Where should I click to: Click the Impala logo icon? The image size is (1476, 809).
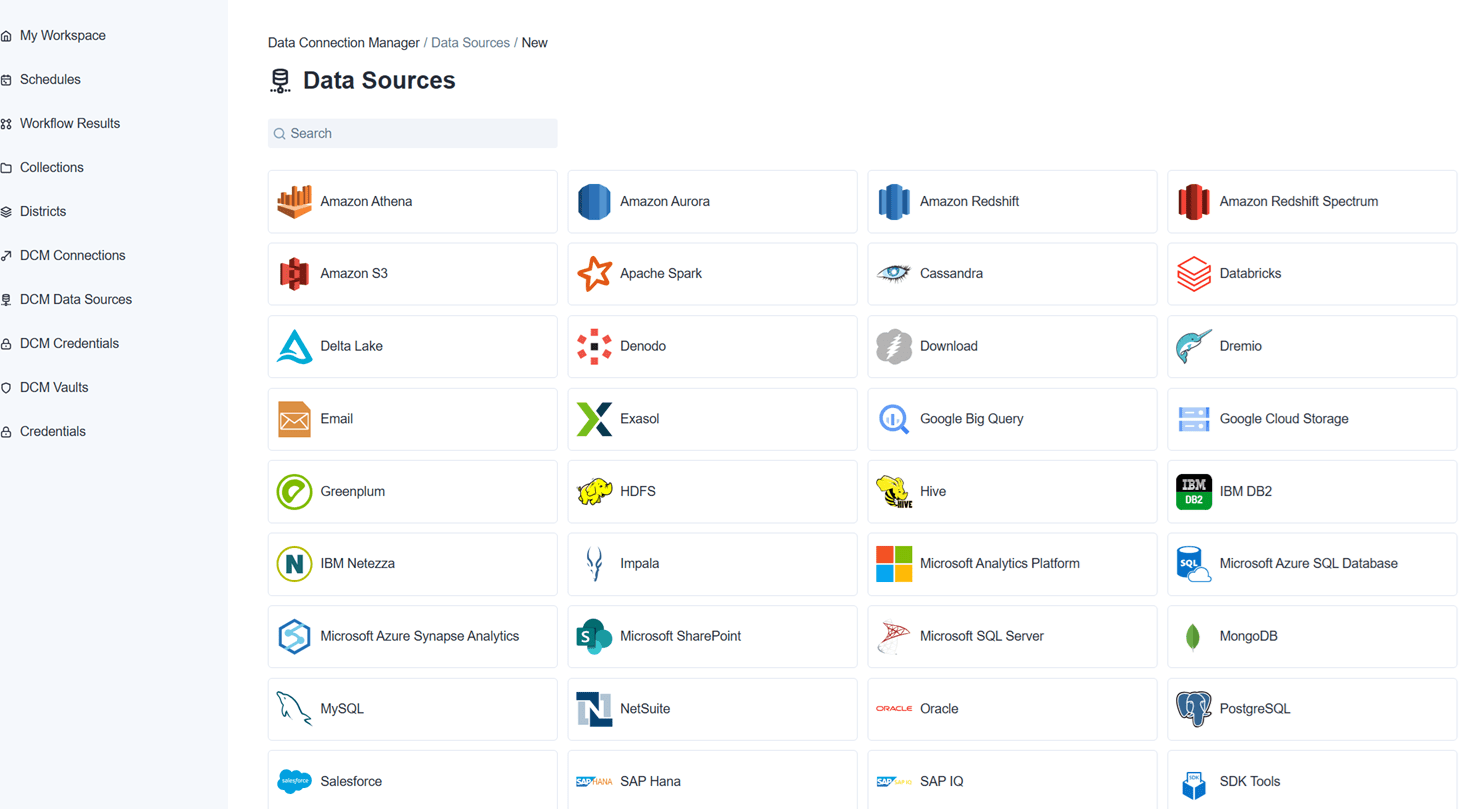pyautogui.click(x=594, y=564)
